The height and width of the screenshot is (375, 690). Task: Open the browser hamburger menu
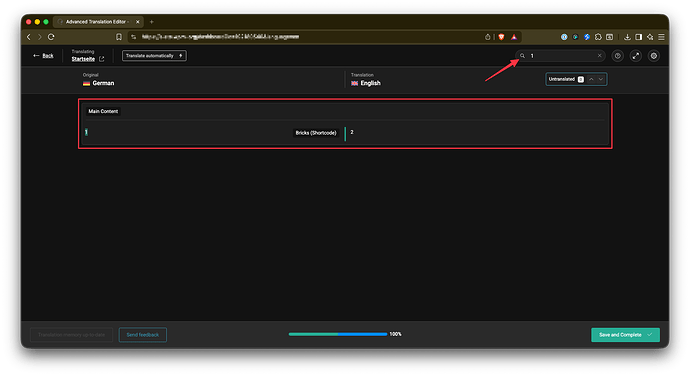[x=661, y=37]
